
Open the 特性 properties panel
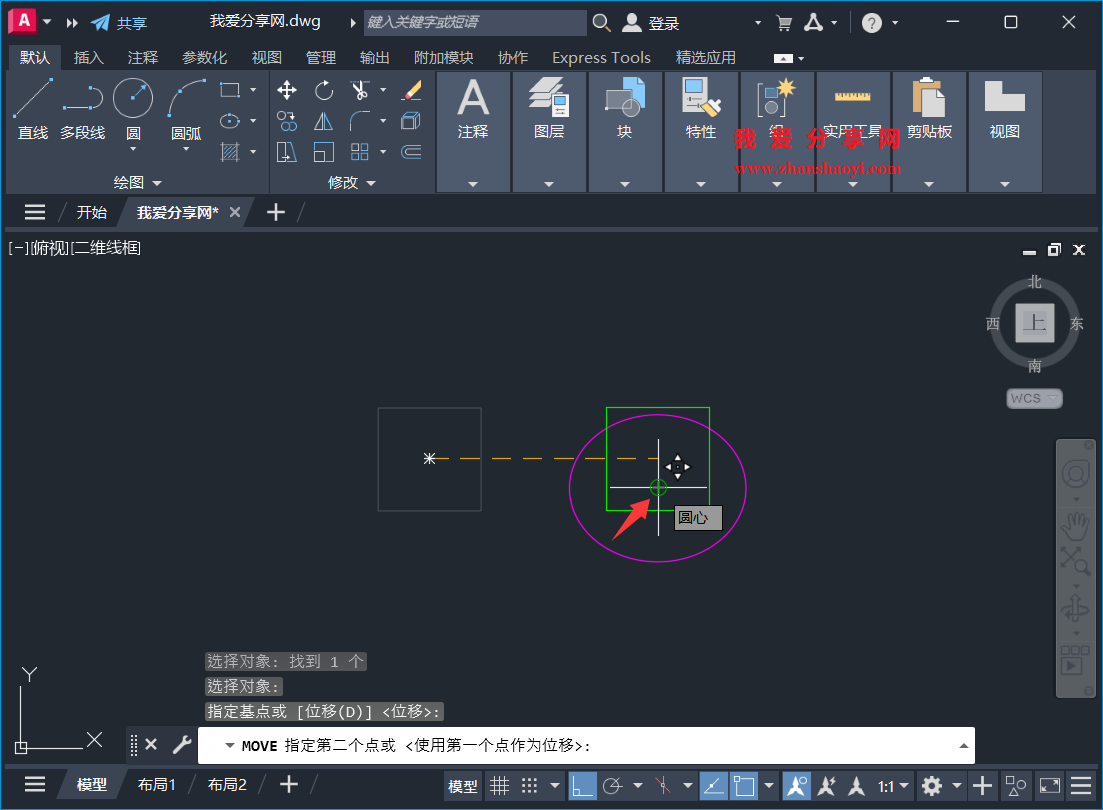click(701, 132)
